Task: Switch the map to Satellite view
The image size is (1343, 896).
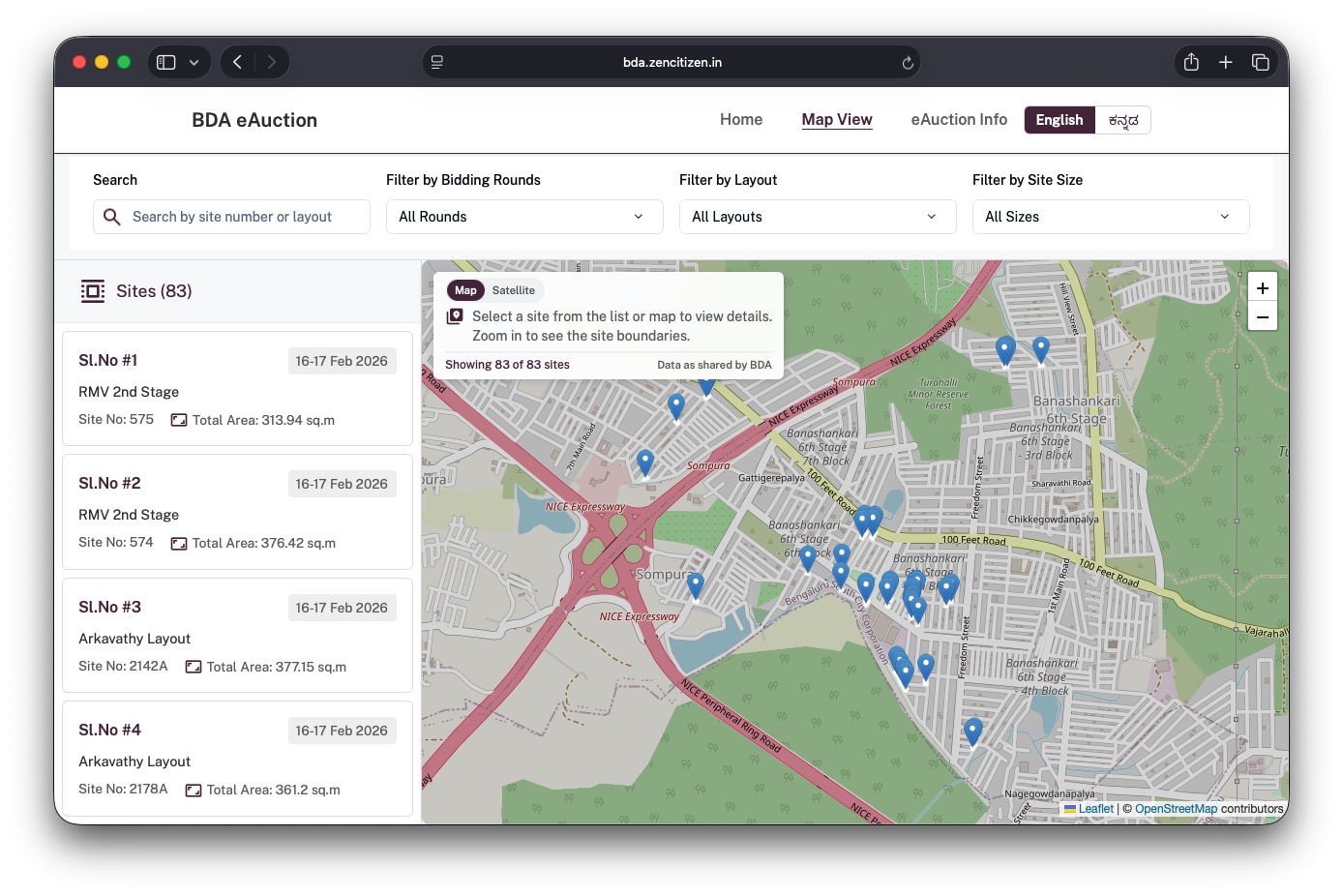Action: (513, 290)
